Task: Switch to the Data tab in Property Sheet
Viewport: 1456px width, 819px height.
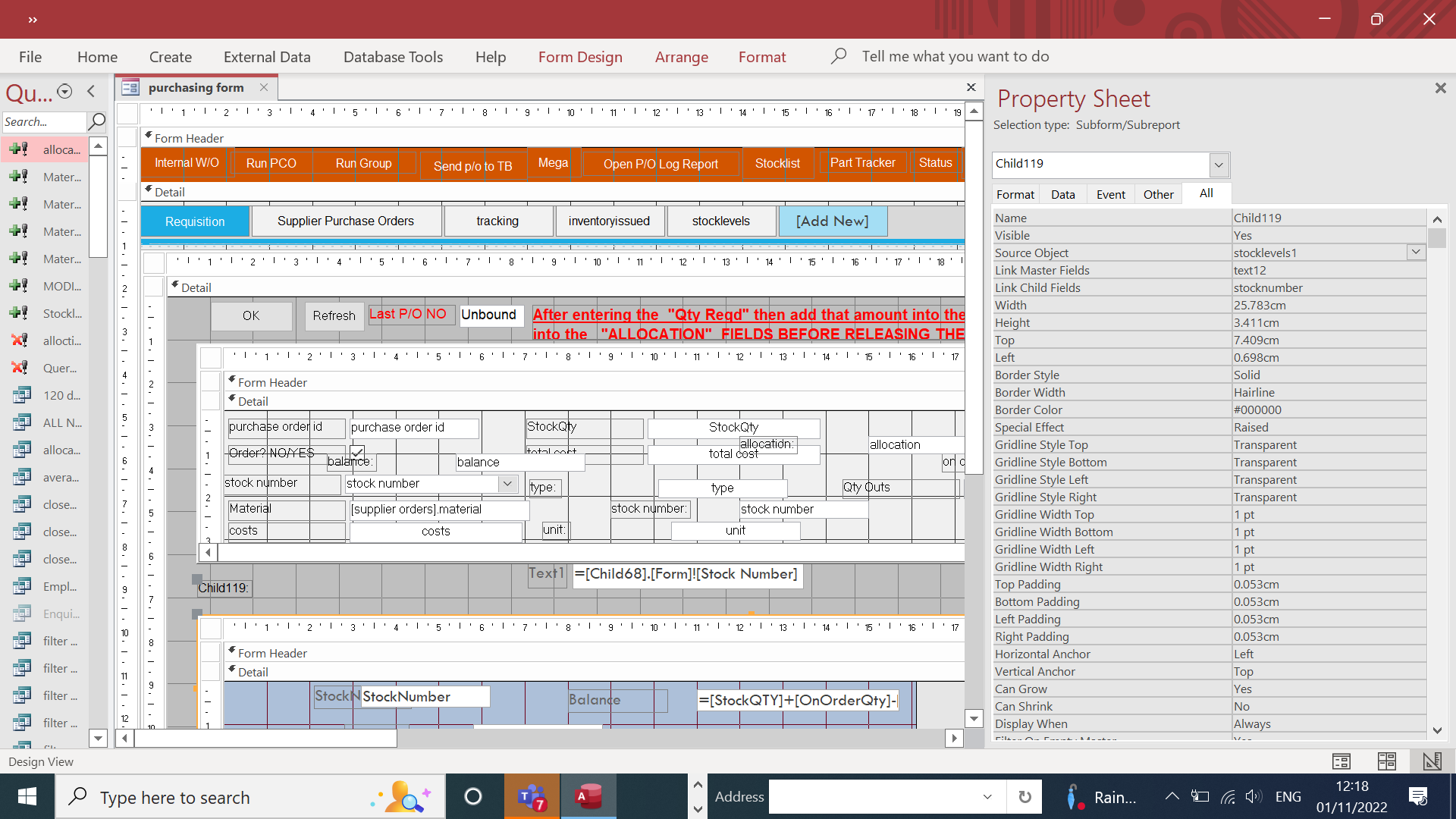Action: (x=1062, y=194)
